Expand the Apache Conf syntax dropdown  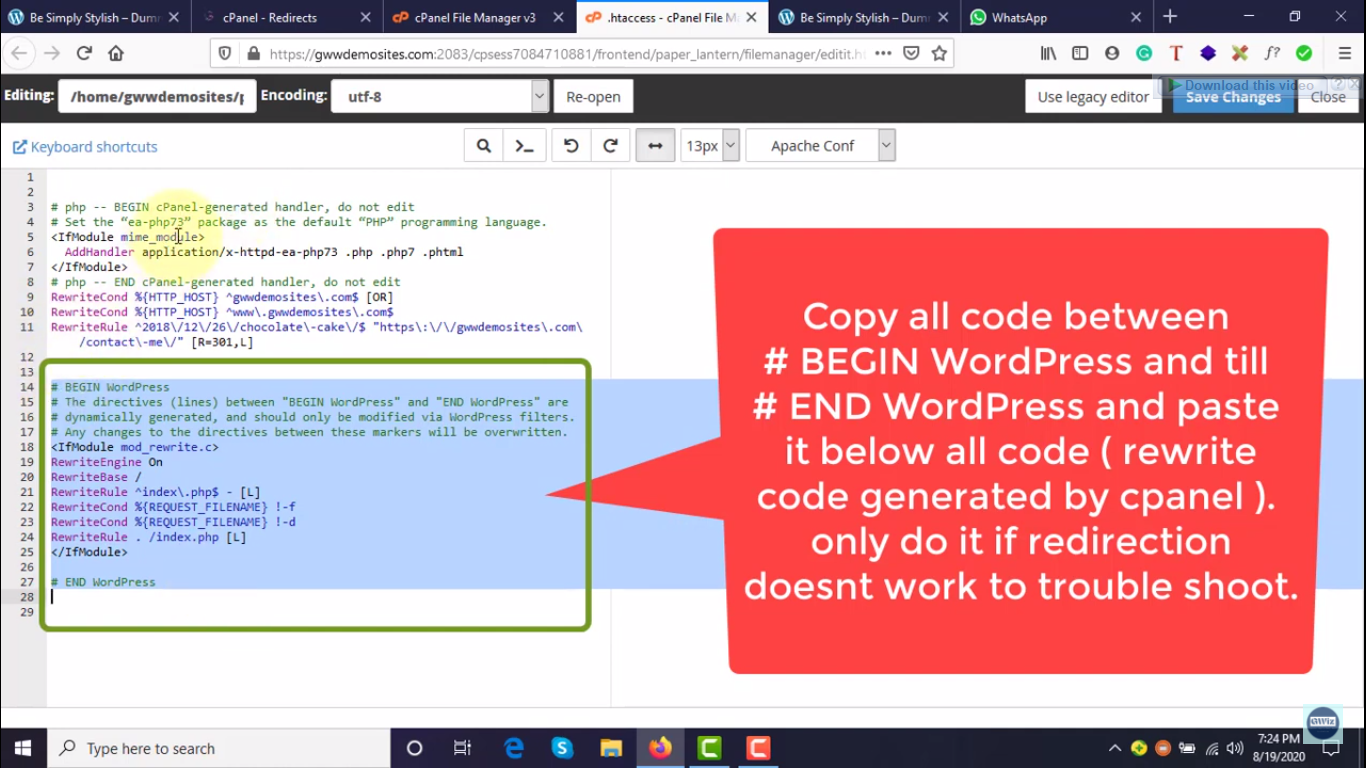coord(885,146)
